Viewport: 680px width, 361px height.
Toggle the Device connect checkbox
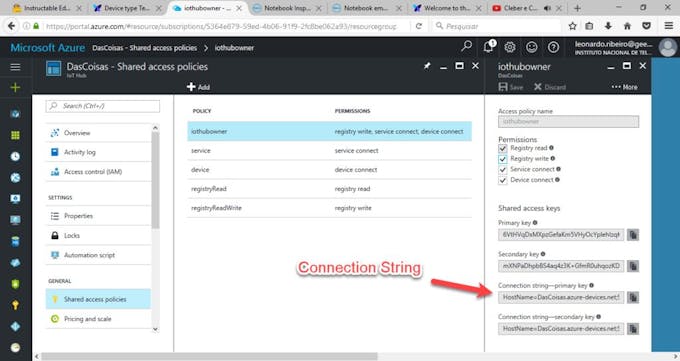pyautogui.click(x=503, y=180)
